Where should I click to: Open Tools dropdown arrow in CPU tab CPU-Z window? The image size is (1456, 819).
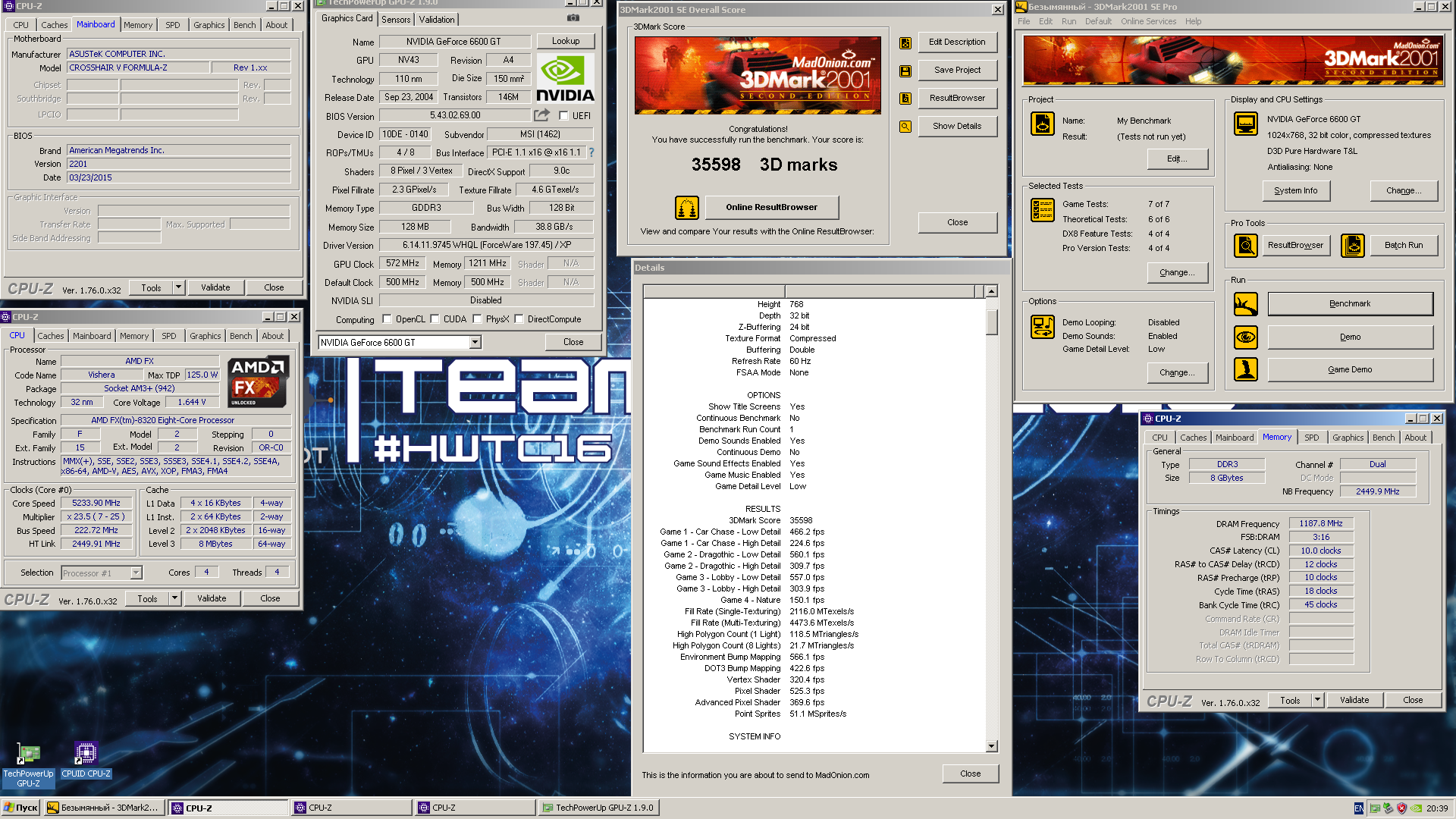point(174,598)
